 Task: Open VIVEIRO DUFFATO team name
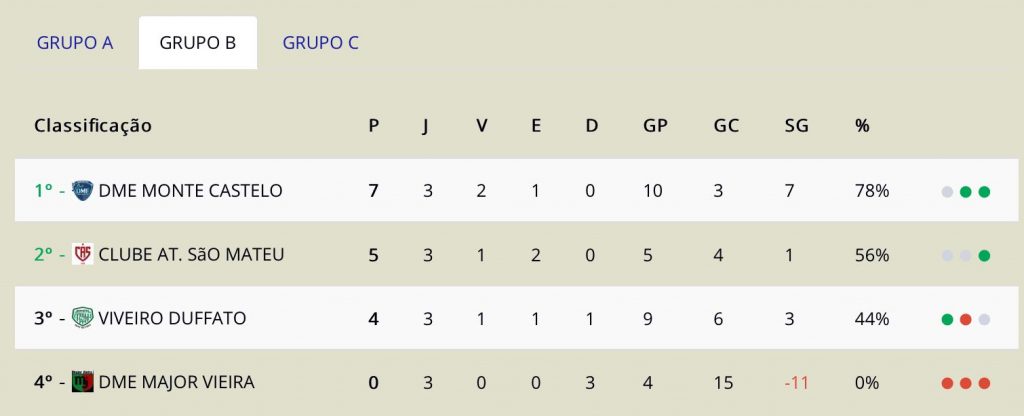[172, 318]
